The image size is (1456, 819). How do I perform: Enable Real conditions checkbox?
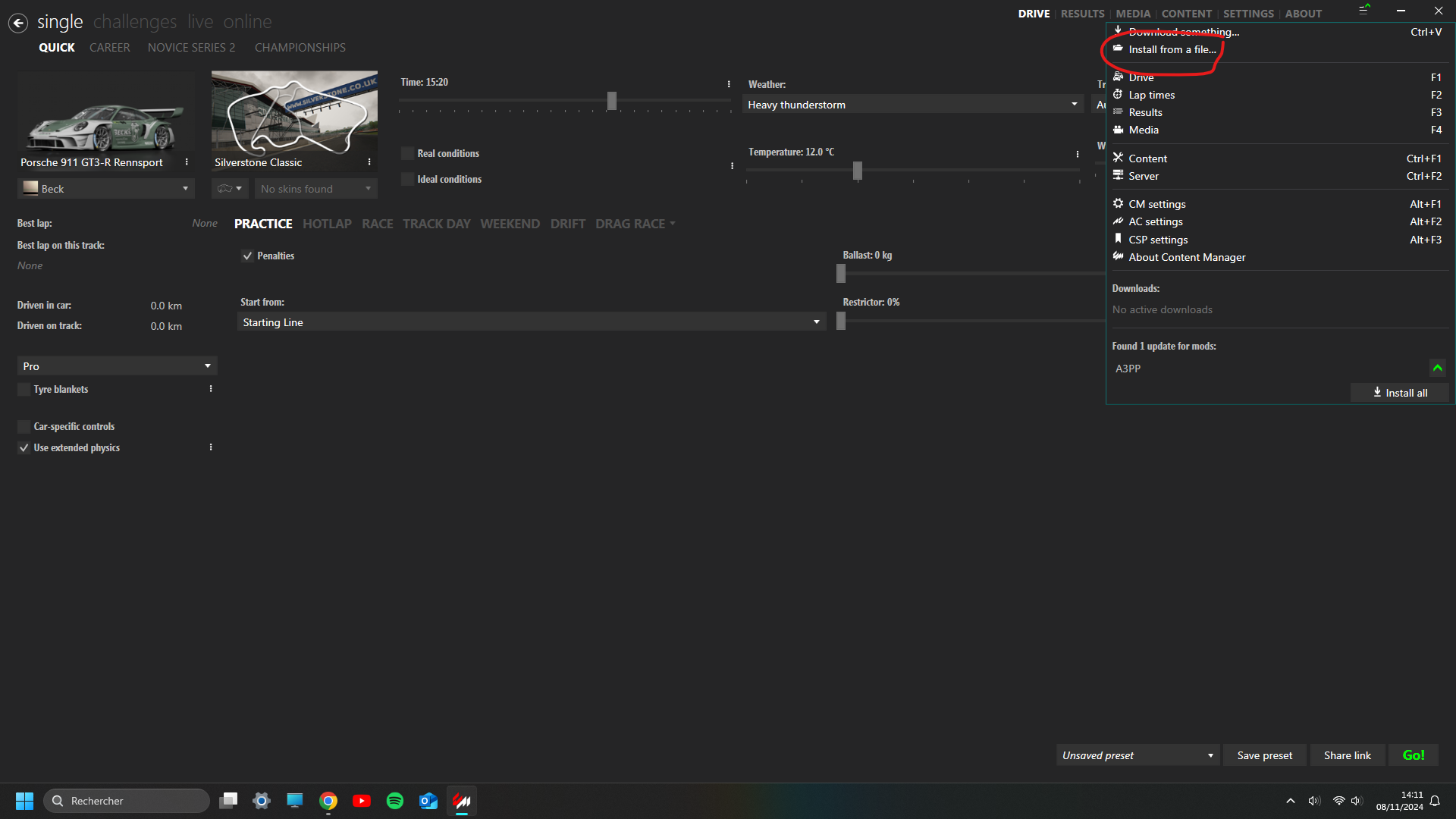[x=407, y=153]
